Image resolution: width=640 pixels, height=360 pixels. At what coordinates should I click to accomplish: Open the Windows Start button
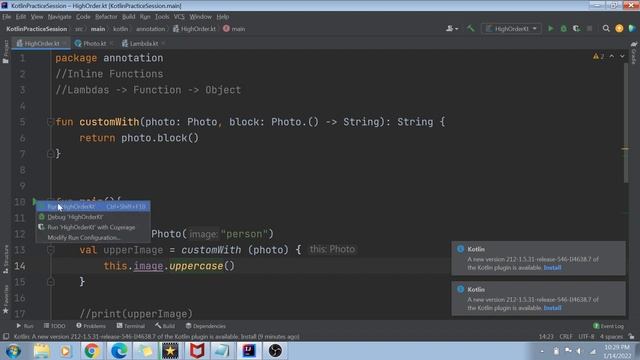click(x=13, y=351)
